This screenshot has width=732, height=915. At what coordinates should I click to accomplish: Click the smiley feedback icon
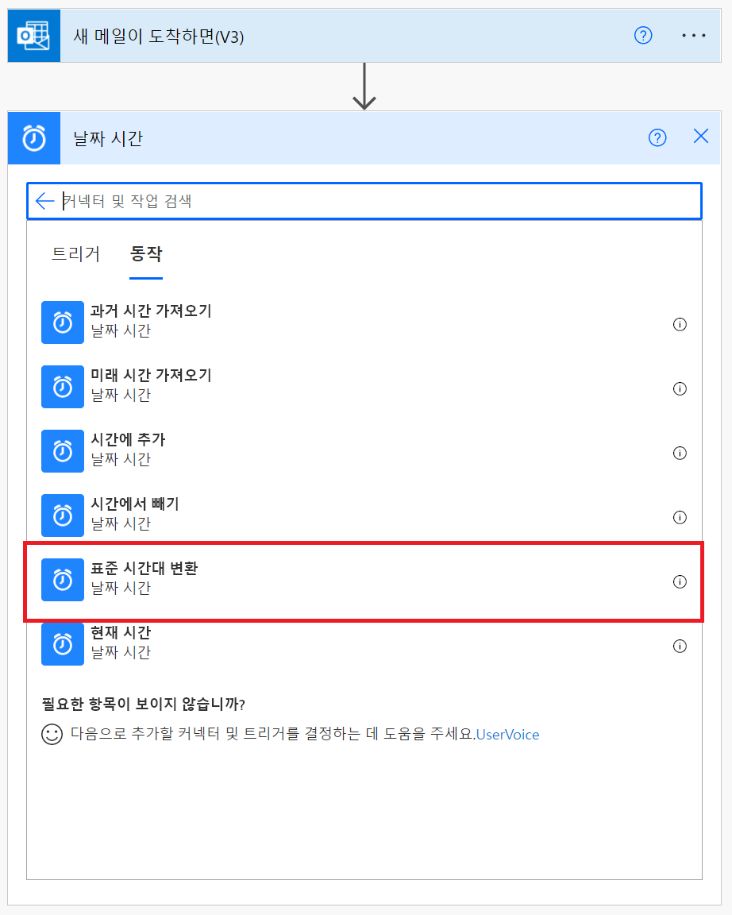pos(52,734)
